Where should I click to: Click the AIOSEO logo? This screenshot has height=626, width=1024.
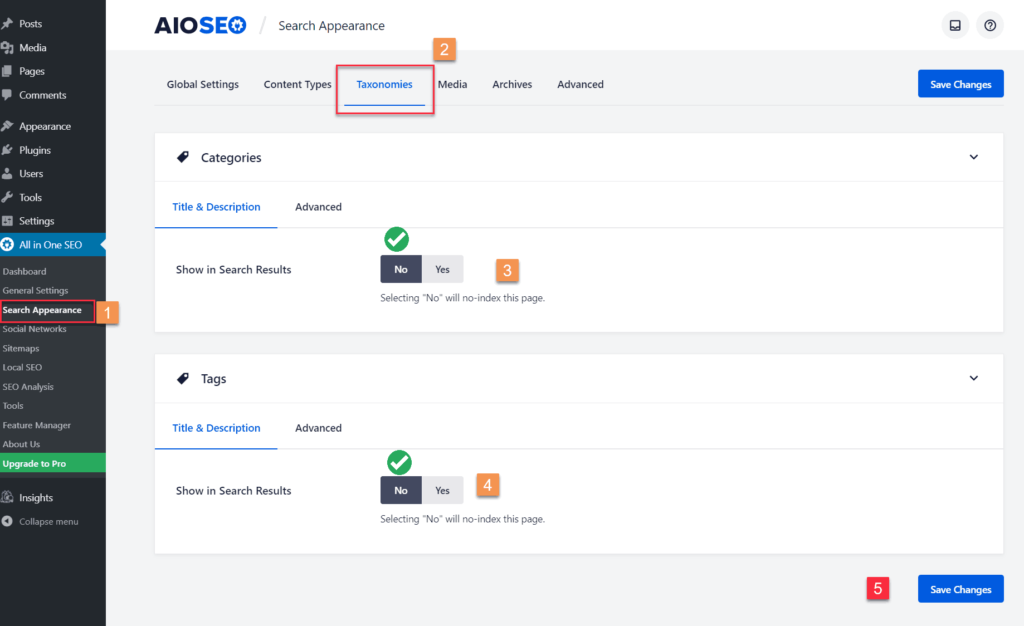click(200, 25)
